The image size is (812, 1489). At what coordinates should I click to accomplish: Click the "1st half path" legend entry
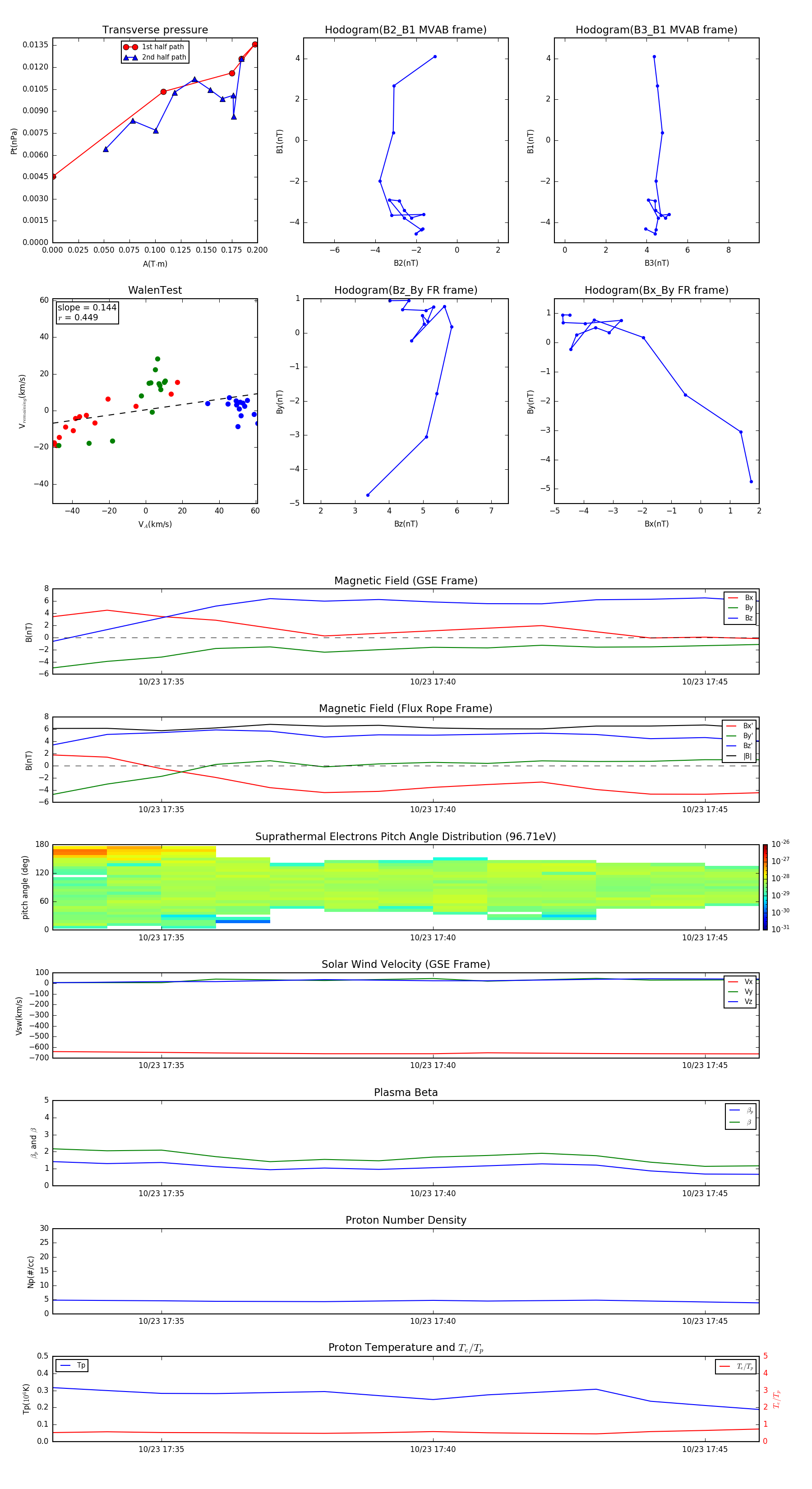[x=154, y=47]
